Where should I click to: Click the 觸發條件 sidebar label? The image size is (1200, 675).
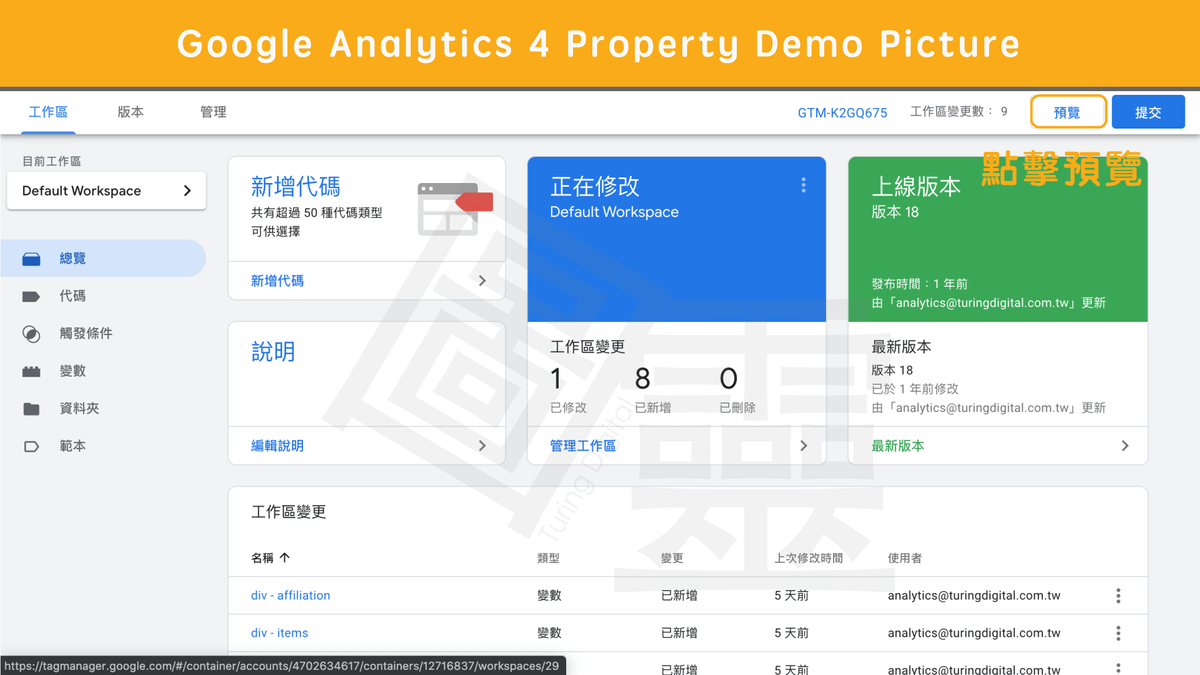point(86,334)
